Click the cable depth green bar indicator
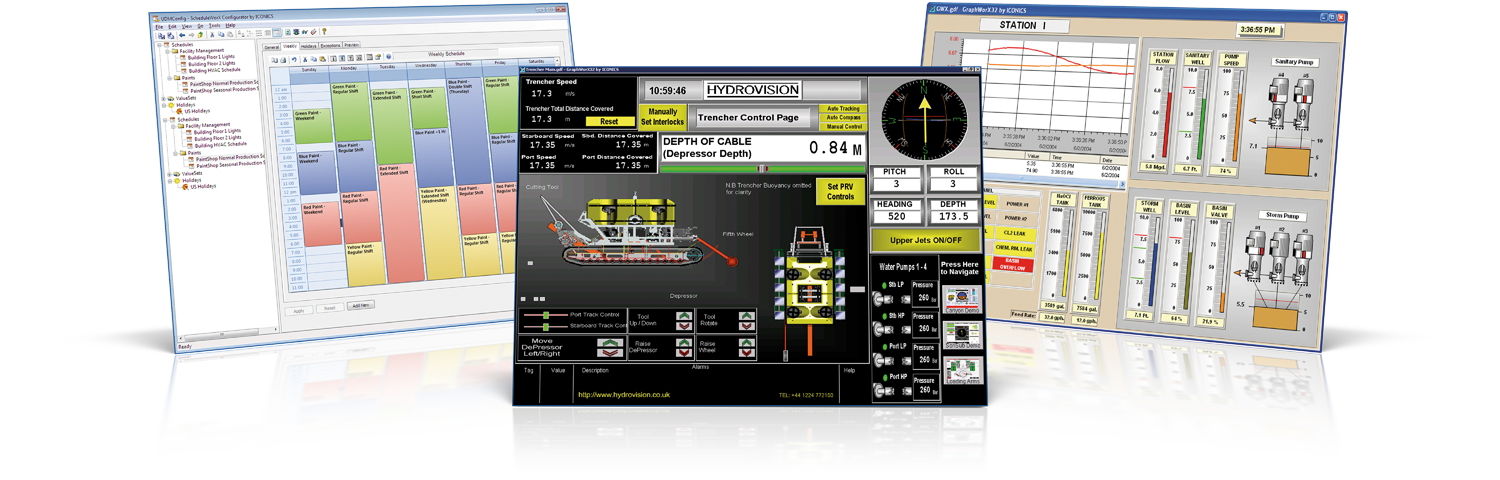The height and width of the screenshot is (480, 1500). pos(762,169)
